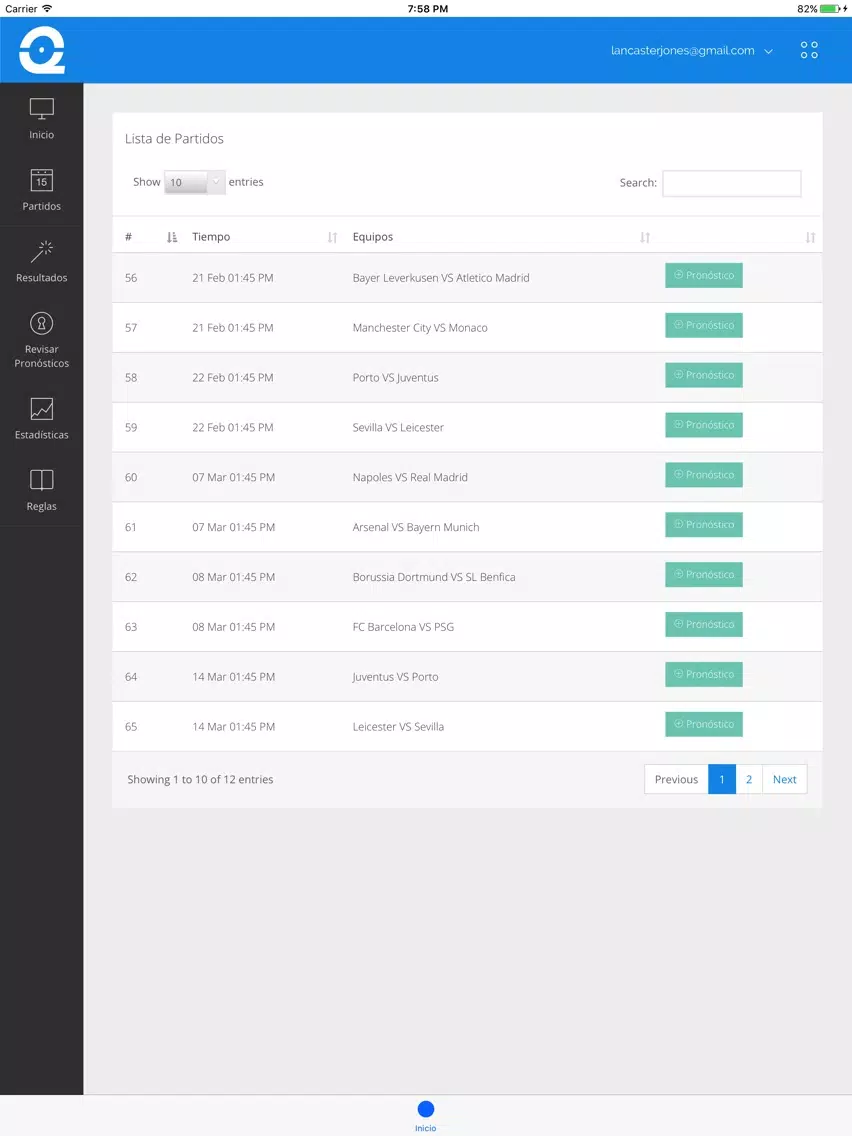The height and width of the screenshot is (1136, 852).
Task: Click 'Showing 1 to 10 of 12 entries' text
Action: tap(200, 780)
